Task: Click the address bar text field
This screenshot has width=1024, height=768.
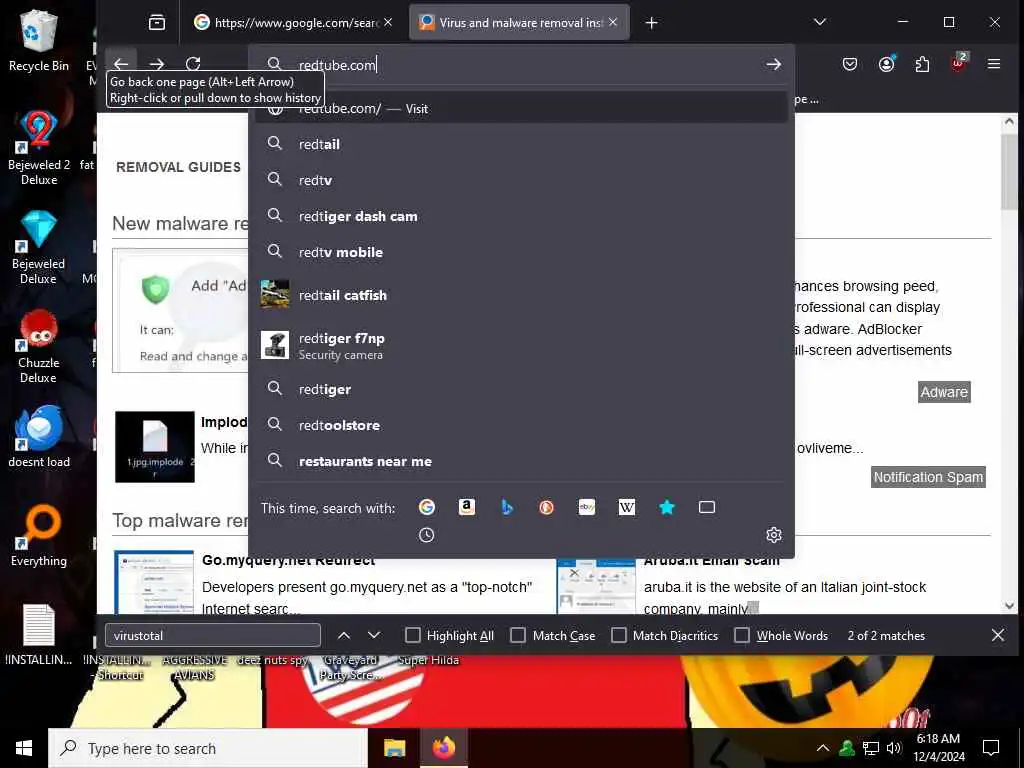Action: coord(522,65)
